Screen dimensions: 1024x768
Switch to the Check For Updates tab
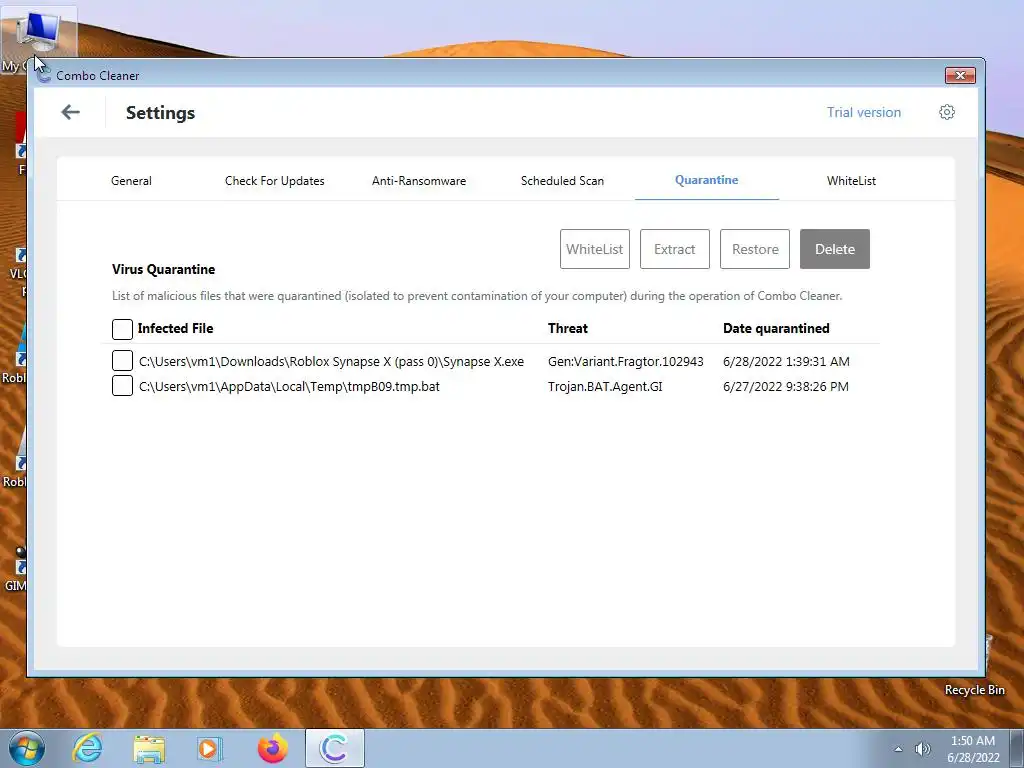tap(274, 181)
